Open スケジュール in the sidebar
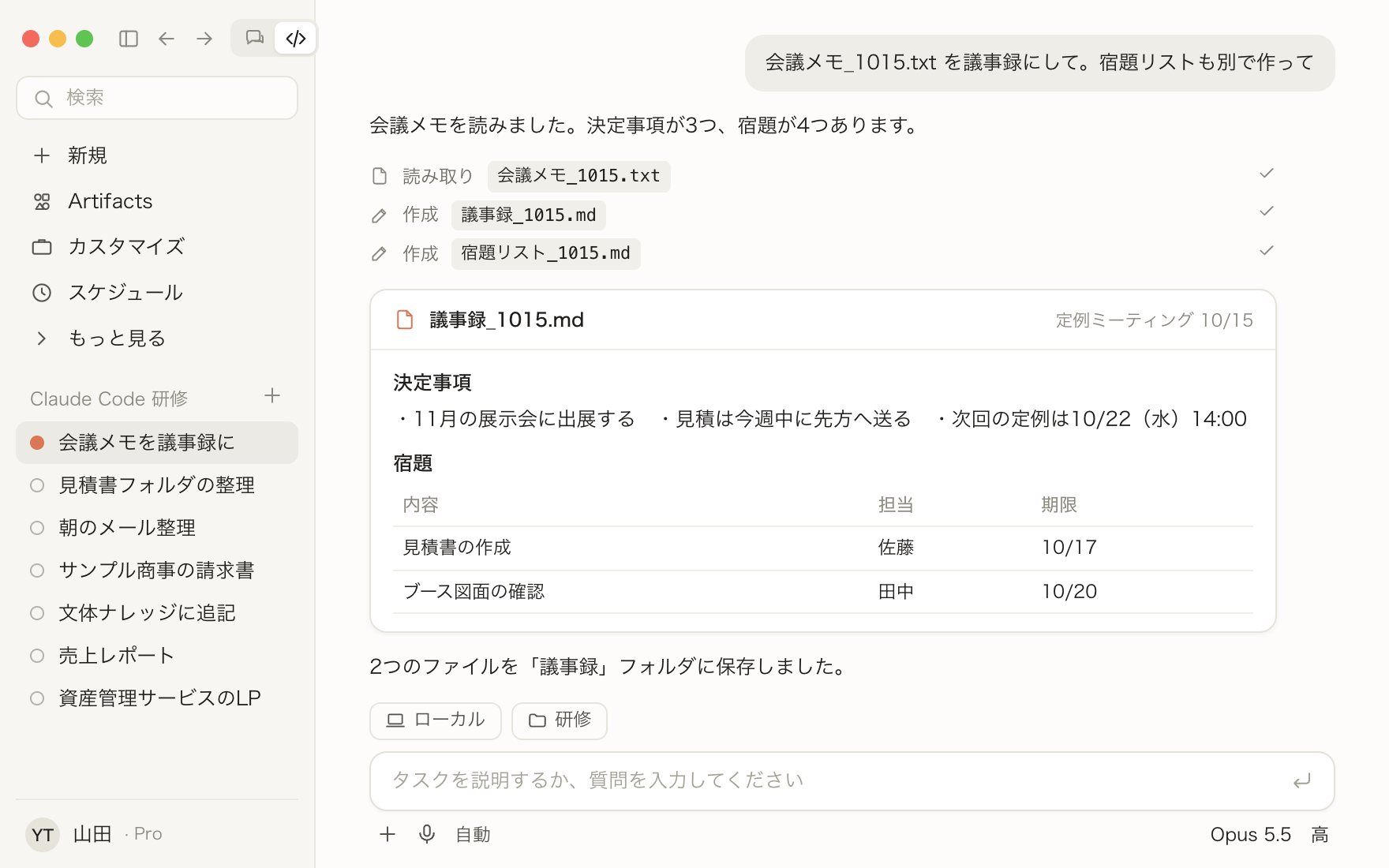The width and height of the screenshot is (1389, 868). coord(157,293)
